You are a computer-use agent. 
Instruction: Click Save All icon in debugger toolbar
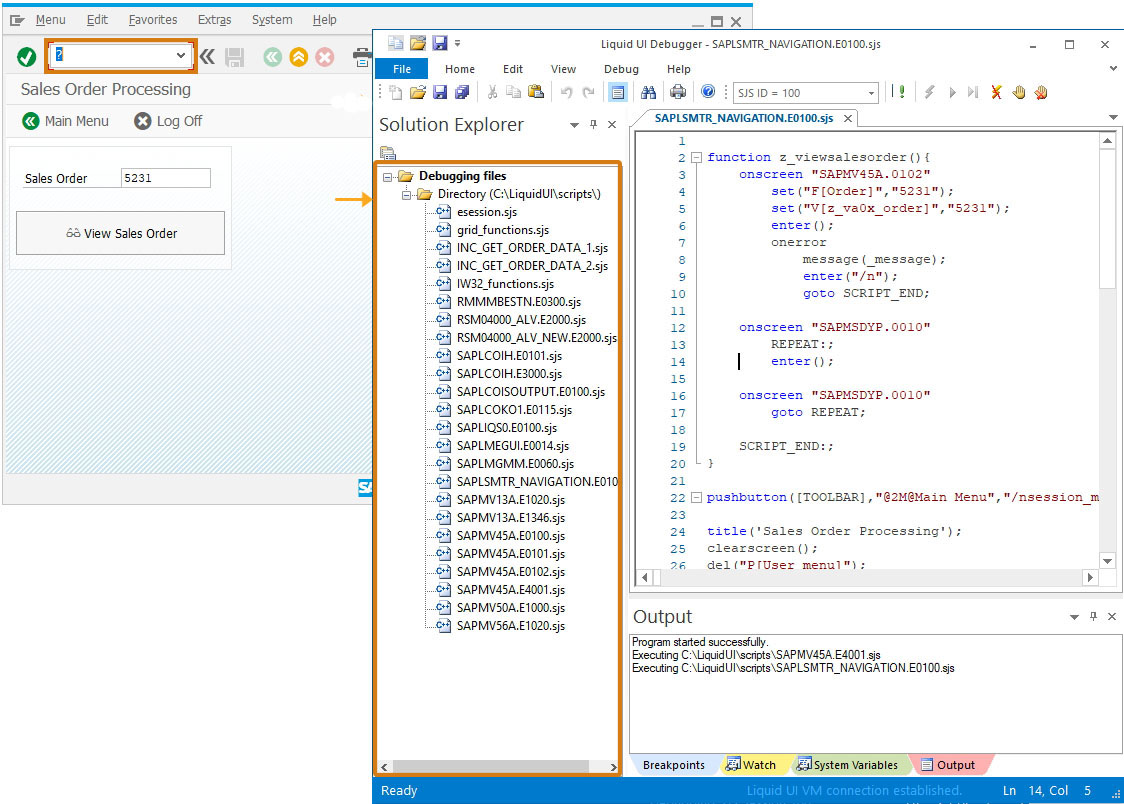click(462, 92)
